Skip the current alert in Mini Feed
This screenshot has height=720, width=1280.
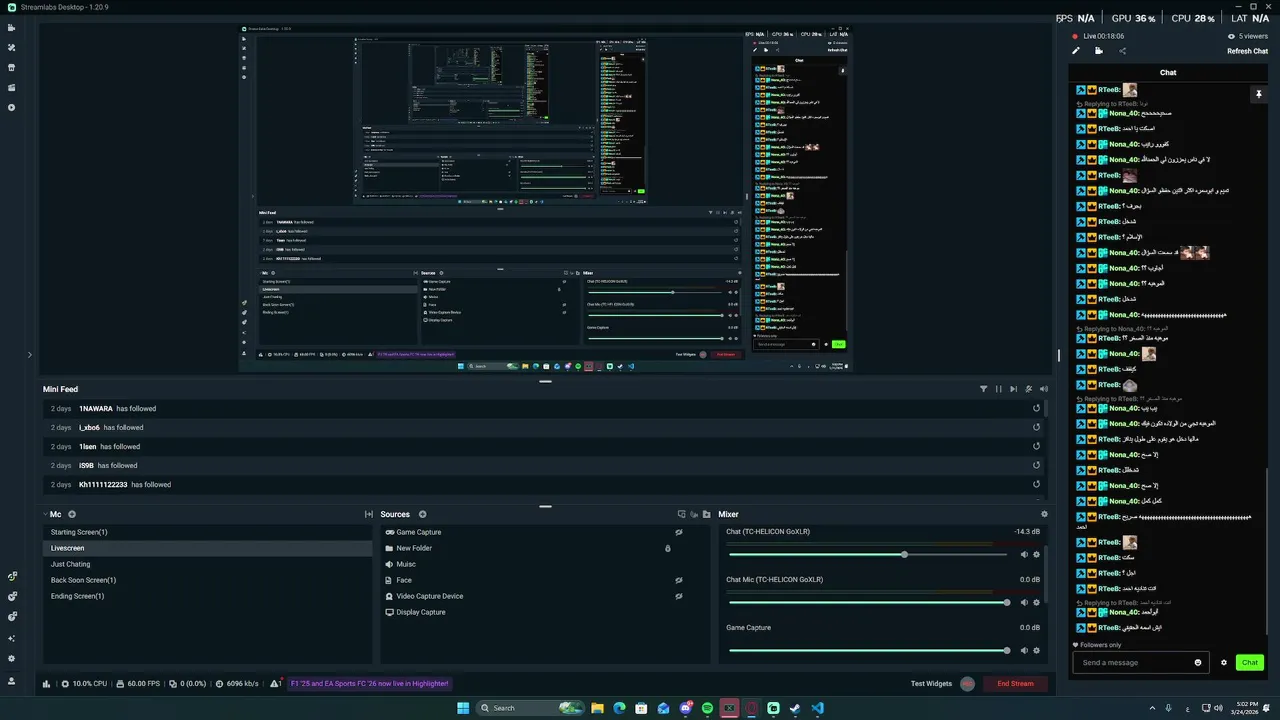click(x=1013, y=389)
